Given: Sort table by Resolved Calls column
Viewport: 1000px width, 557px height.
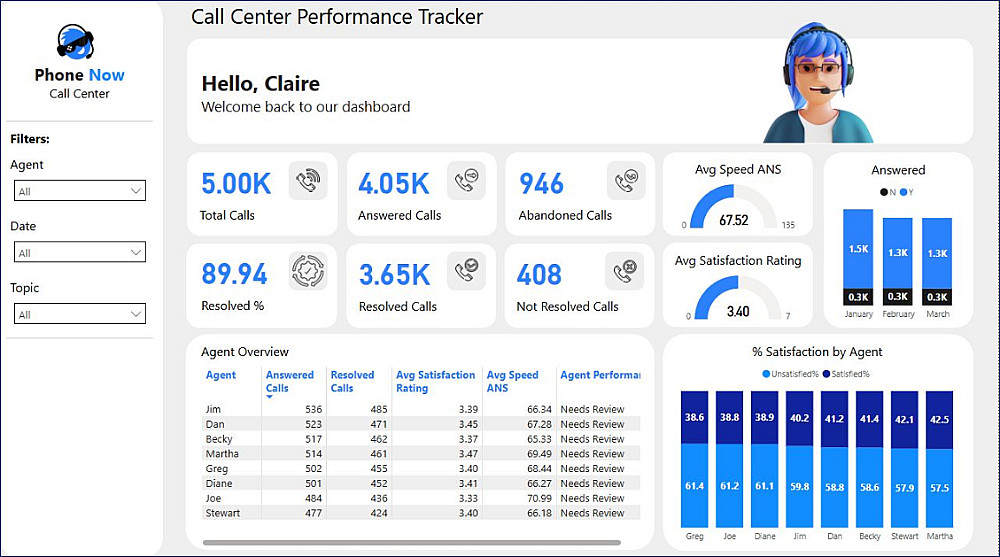Looking at the screenshot, I should [x=352, y=381].
